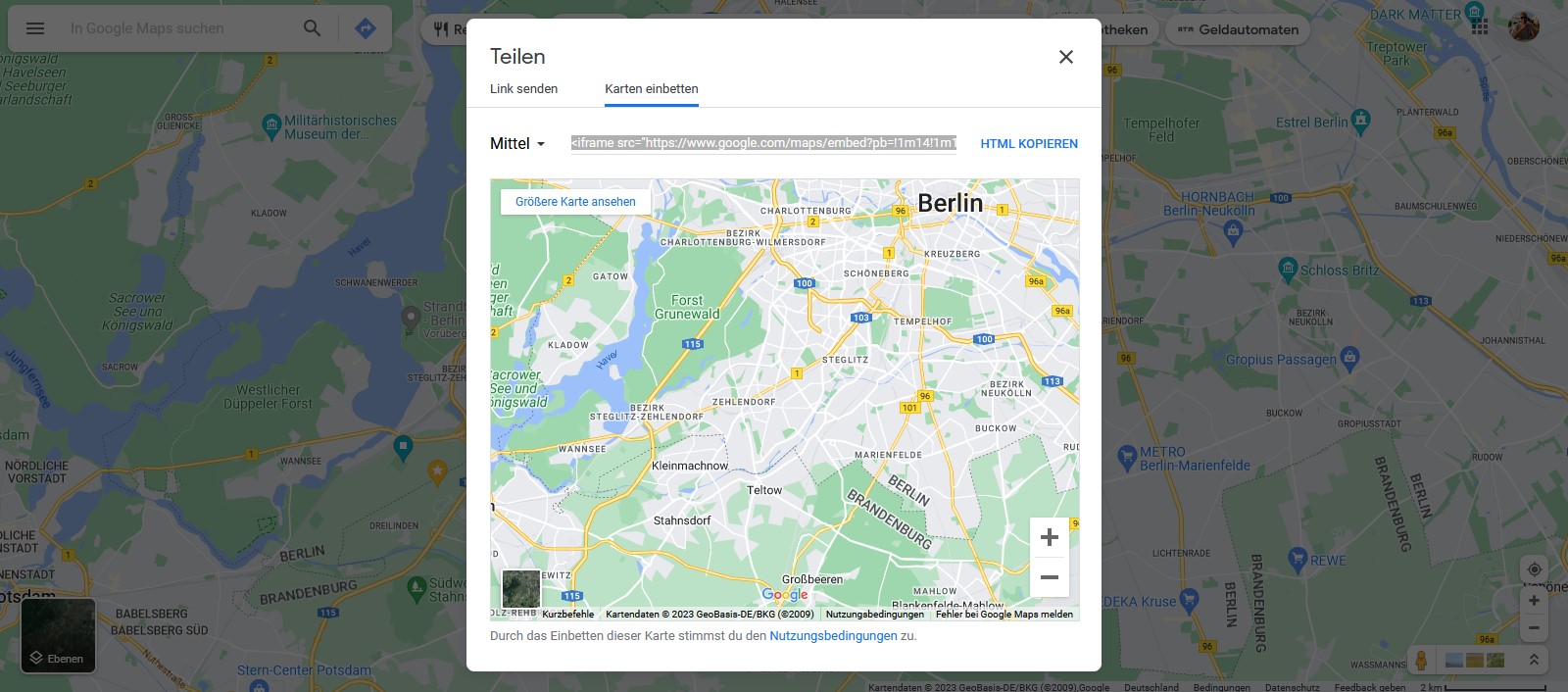Click Großbeeren label in preview
Image resolution: width=1568 pixels, height=692 pixels.
(812, 579)
